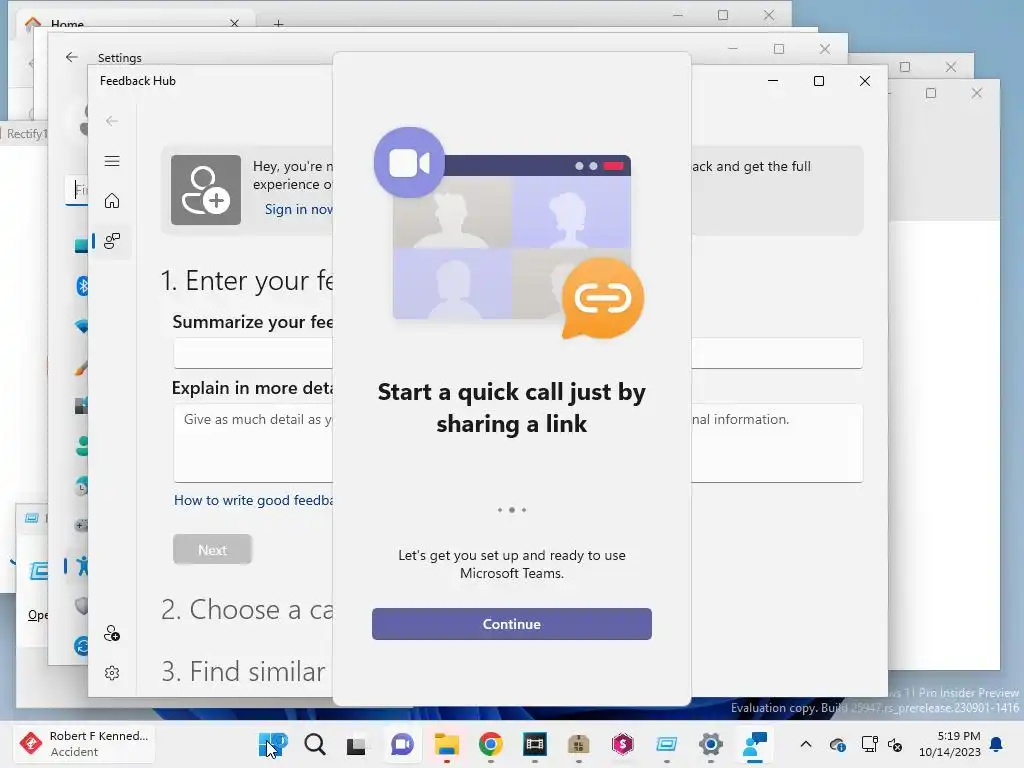
Task: Click Continue in the Microsoft Teams dialog
Action: pyautogui.click(x=511, y=624)
